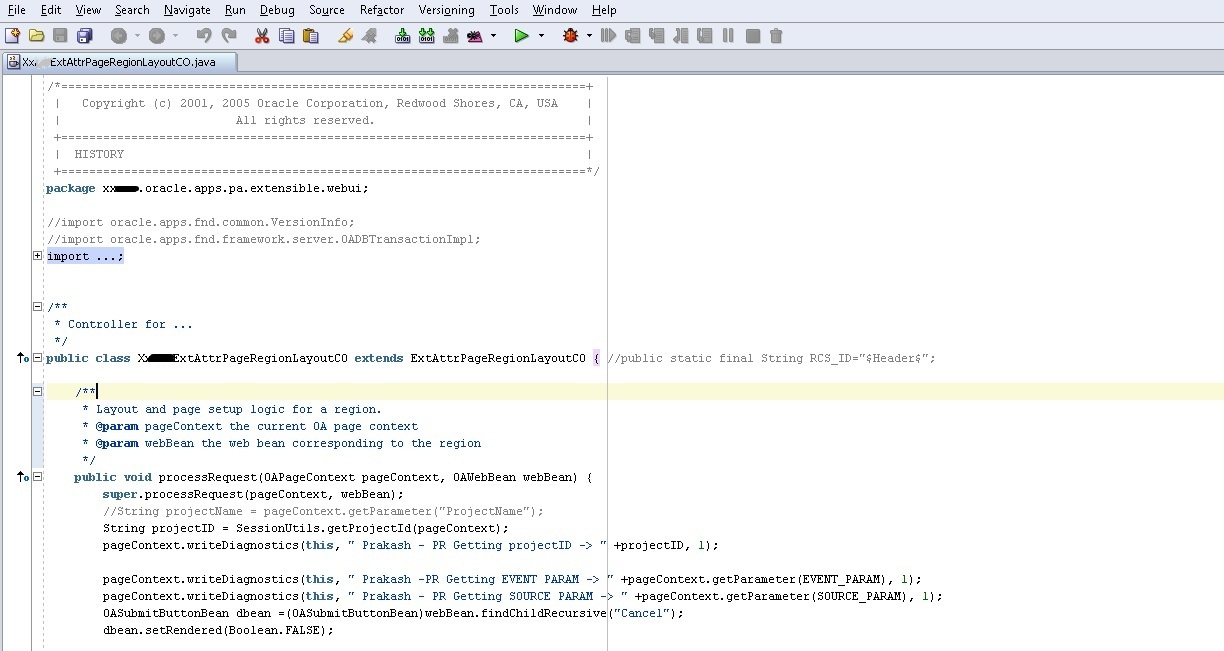Save the current file
Screen dimensions: 1224x651
61,36
